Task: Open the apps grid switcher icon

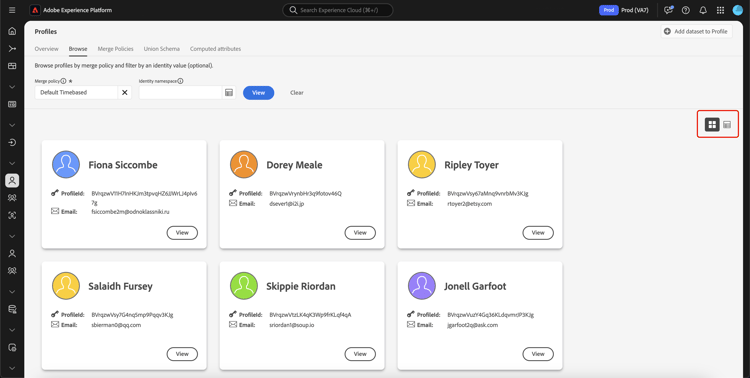Action: coord(720,10)
